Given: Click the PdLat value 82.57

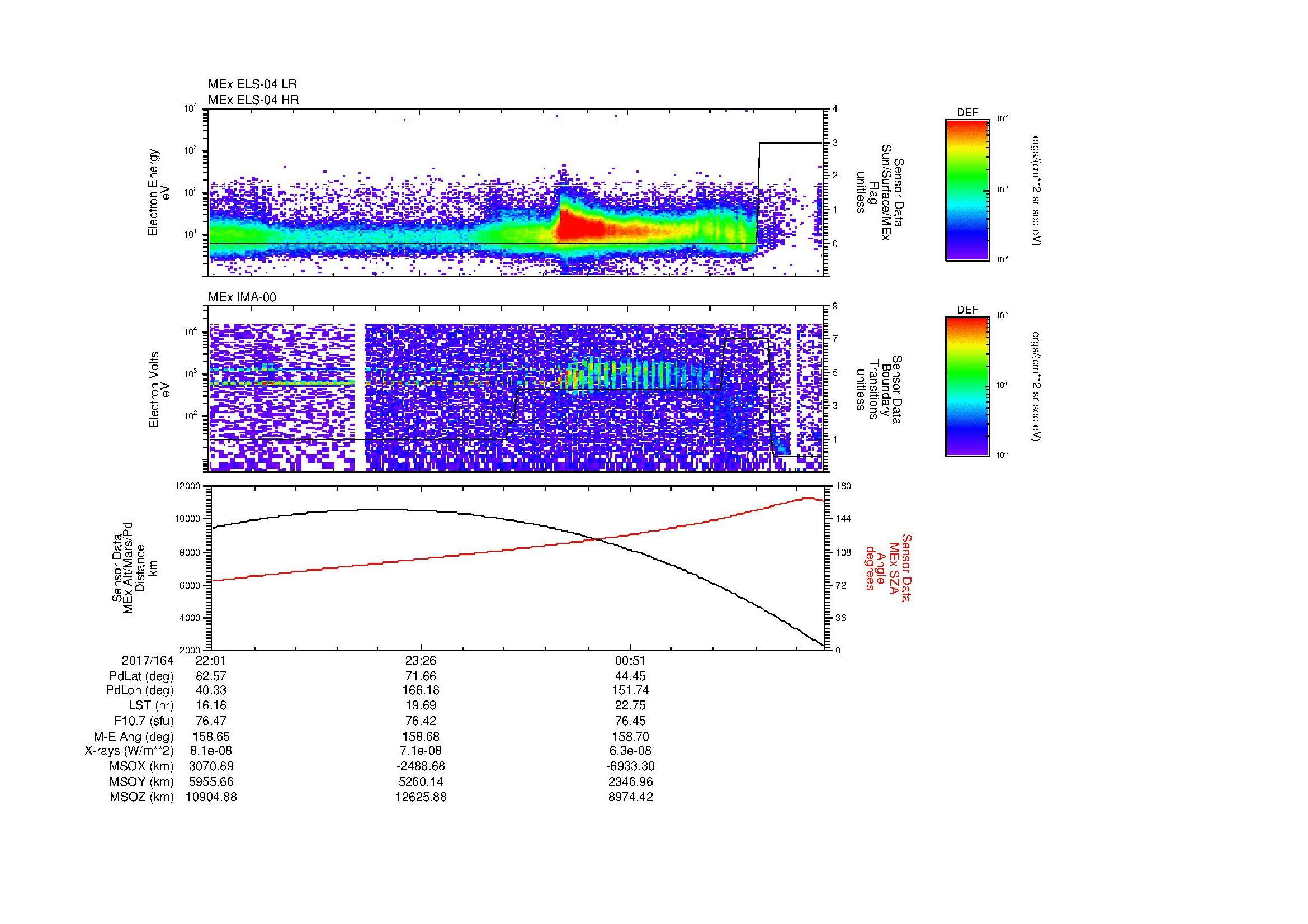Looking at the screenshot, I should point(211,676).
